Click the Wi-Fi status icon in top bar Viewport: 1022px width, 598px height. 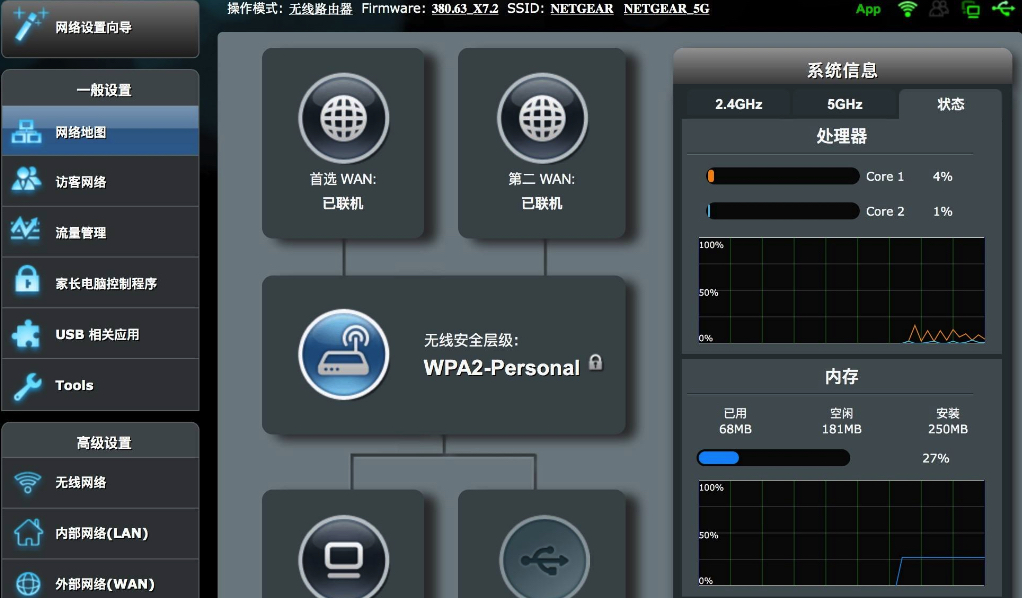(908, 9)
